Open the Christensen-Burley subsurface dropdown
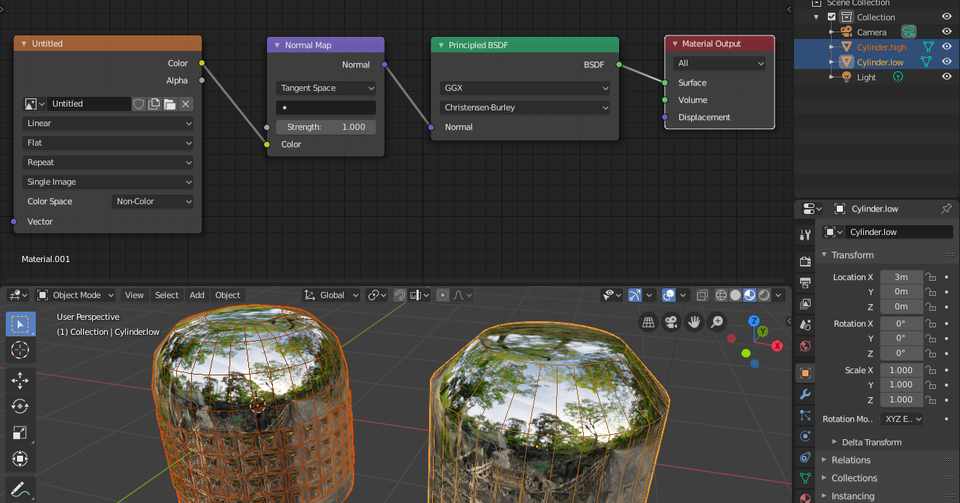The height and width of the screenshot is (503, 960). click(525, 108)
